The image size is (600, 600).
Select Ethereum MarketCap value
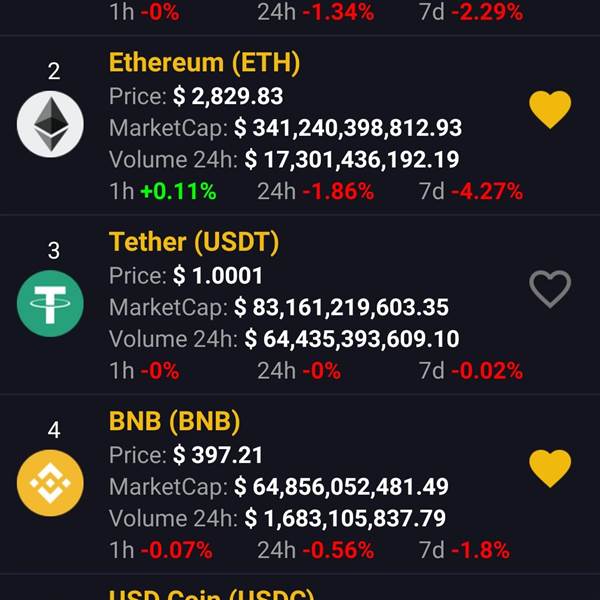point(348,128)
